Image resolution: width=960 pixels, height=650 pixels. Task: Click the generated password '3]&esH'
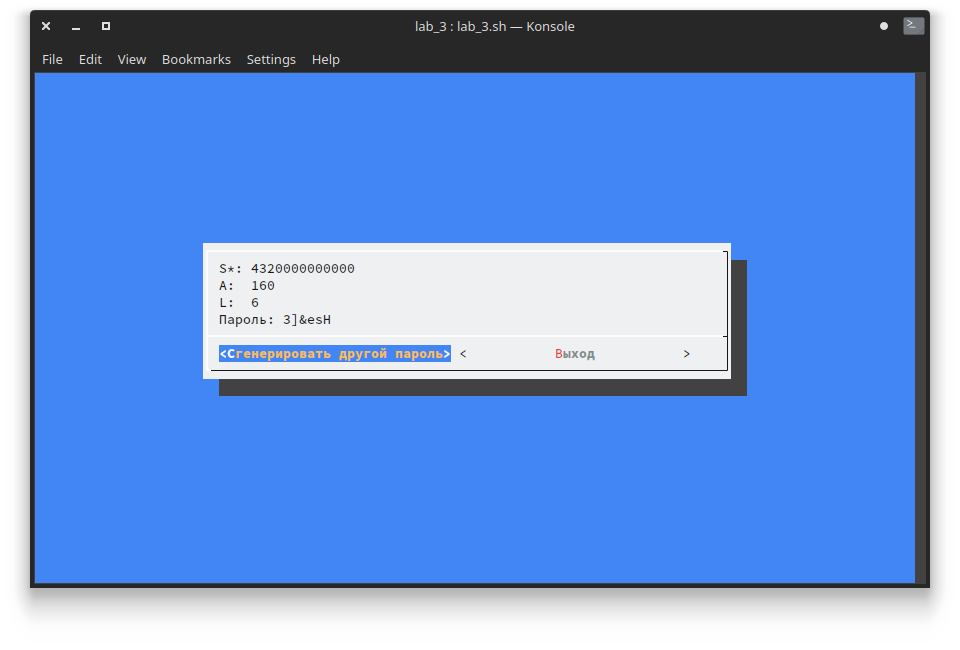(307, 319)
